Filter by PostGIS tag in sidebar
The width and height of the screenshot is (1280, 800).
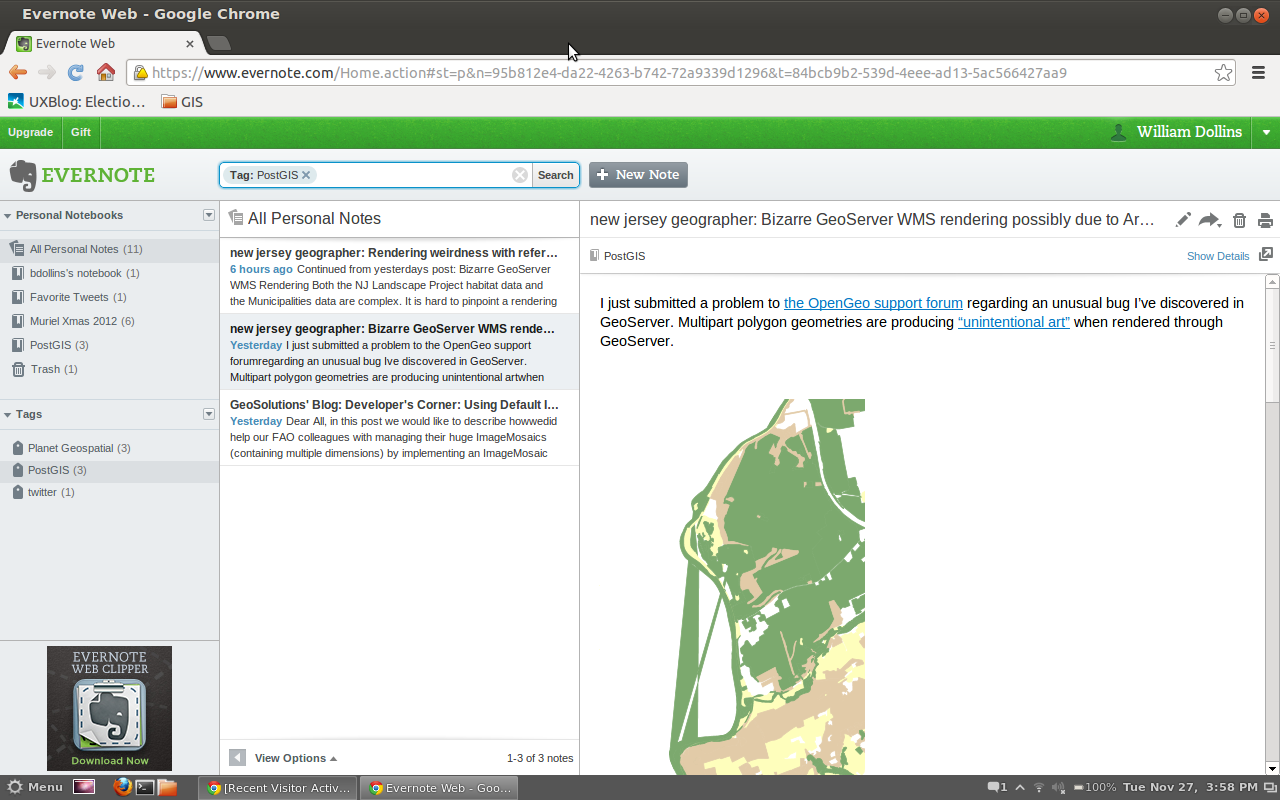pos(109,470)
